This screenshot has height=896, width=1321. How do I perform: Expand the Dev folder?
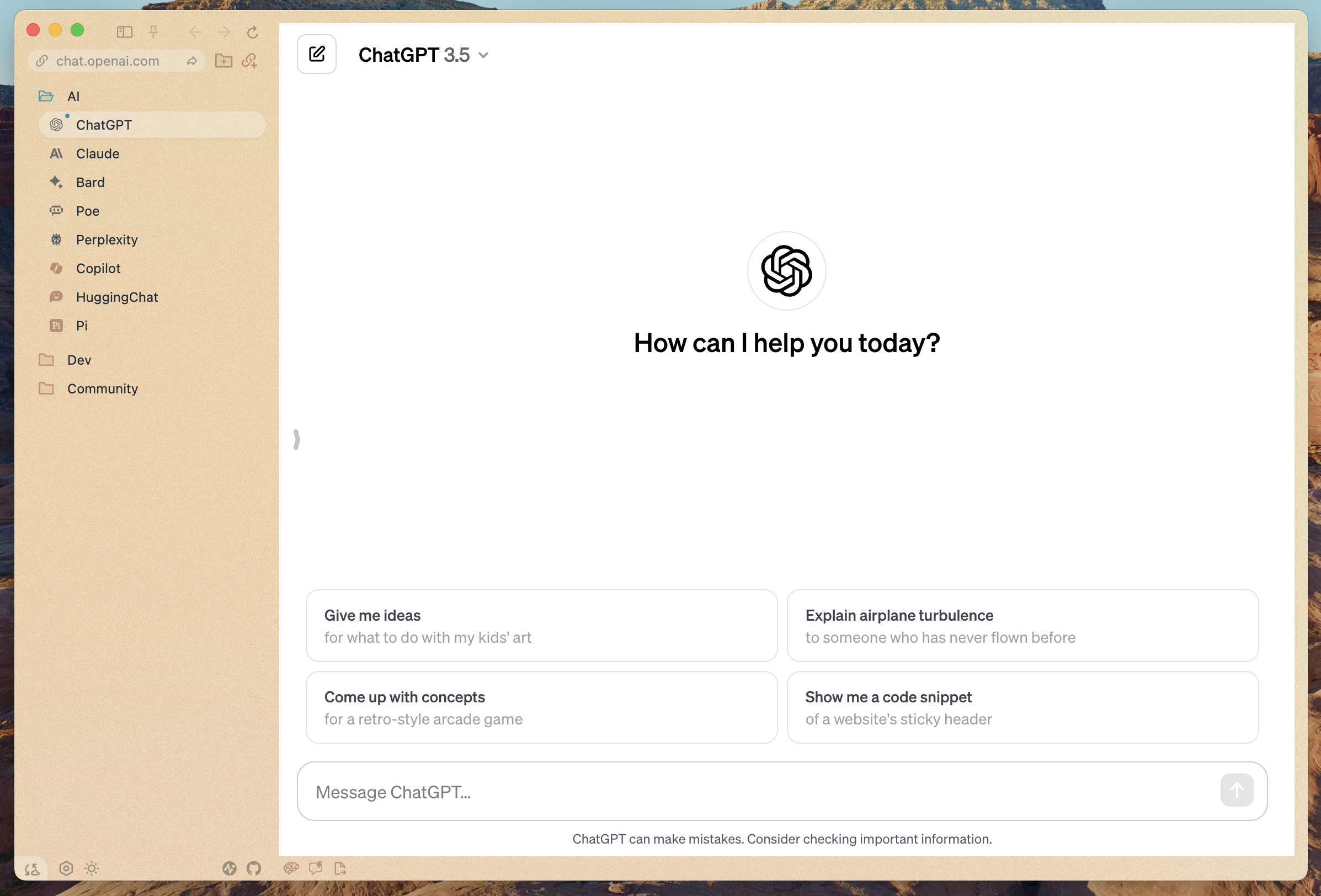[78, 360]
